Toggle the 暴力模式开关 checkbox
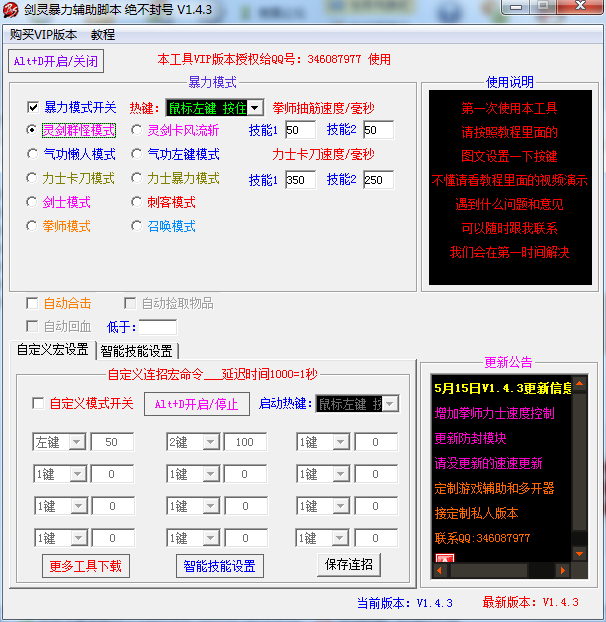 [33, 107]
